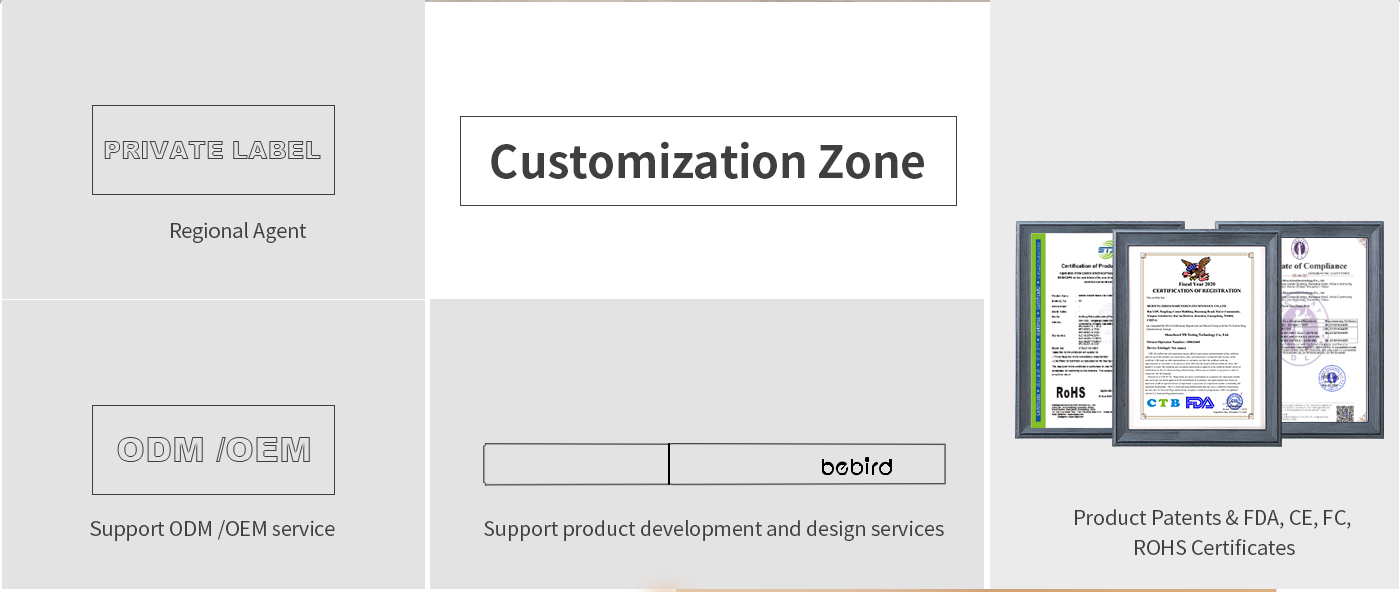Click the round blue stamp beside the FDA logo
1400x592 pixels.
pos(1234,402)
